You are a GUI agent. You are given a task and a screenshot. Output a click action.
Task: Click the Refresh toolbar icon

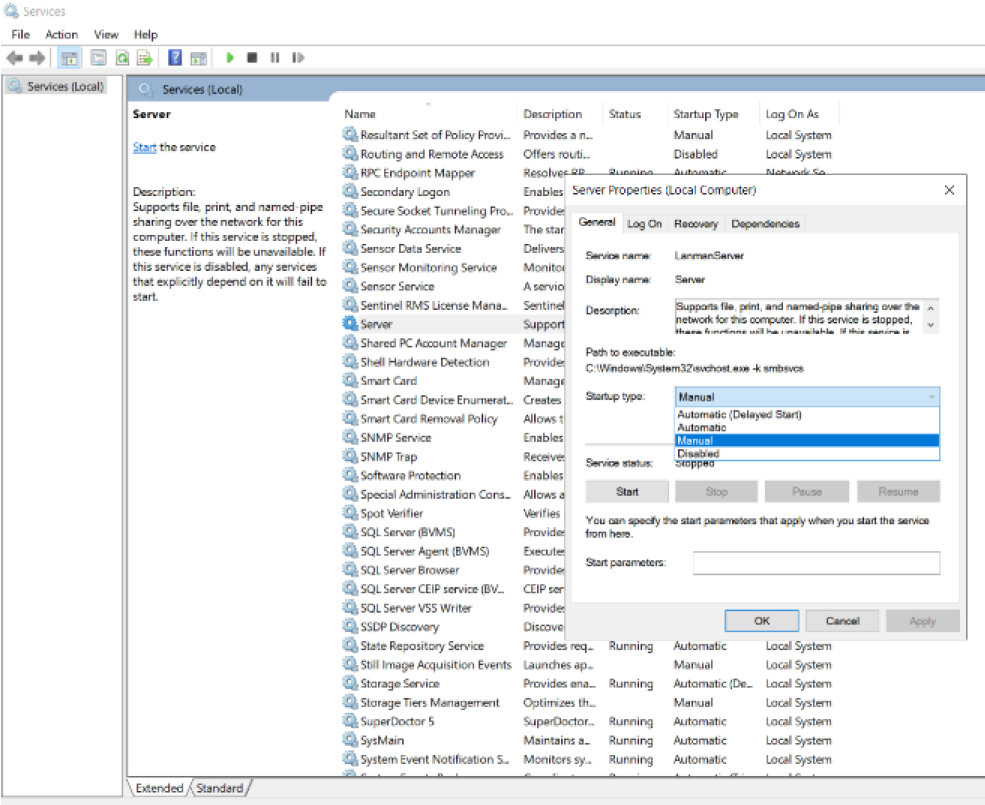(122, 58)
